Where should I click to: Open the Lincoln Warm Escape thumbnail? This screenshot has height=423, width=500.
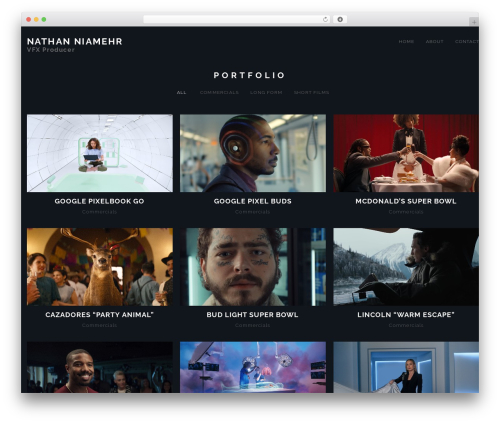pyautogui.click(x=406, y=267)
